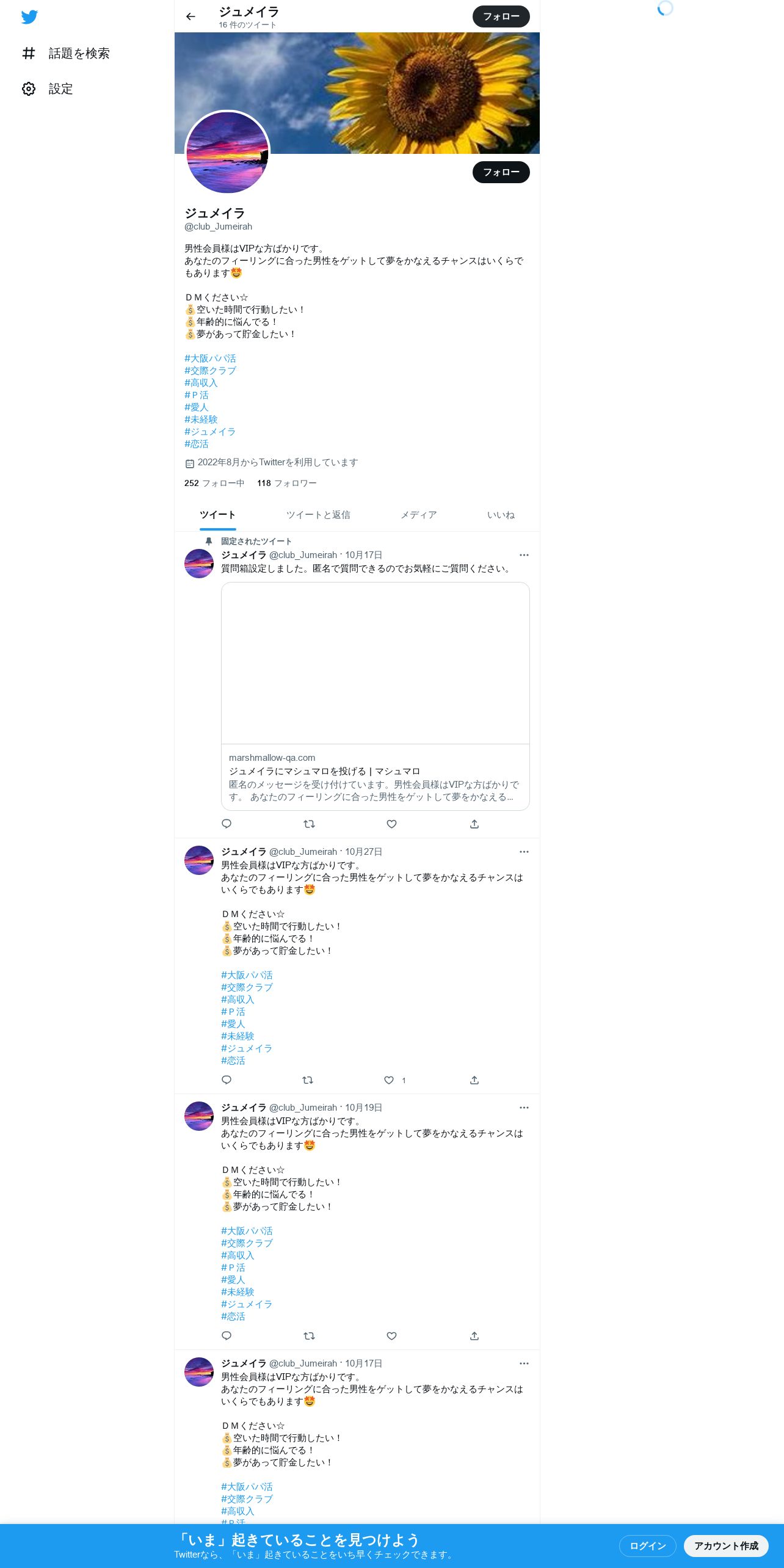Click アカウント作成 in the bottom banner

point(726,1546)
